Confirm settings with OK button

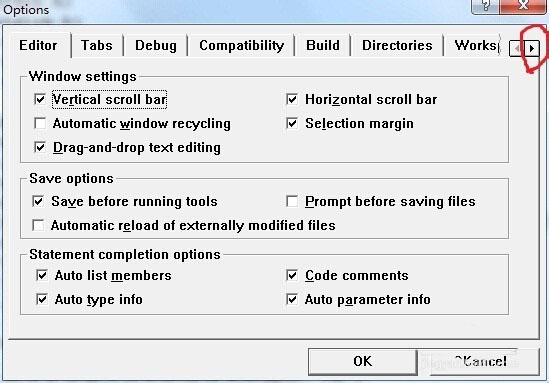click(x=363, y=361)
